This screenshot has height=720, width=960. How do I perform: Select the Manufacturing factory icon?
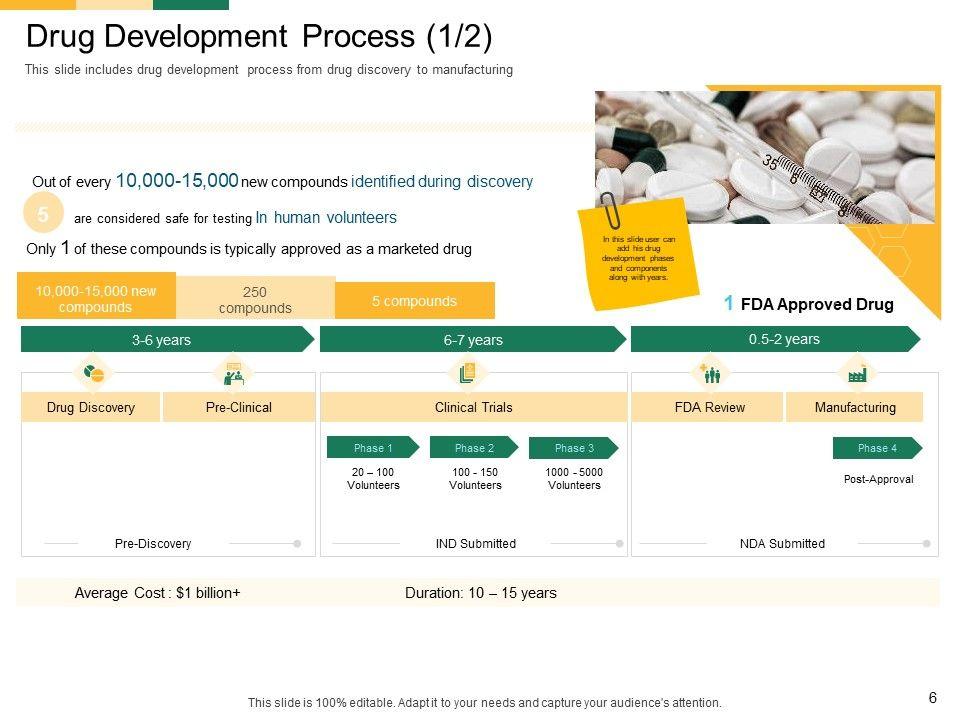pyautogui.click(x=856, y=374)
